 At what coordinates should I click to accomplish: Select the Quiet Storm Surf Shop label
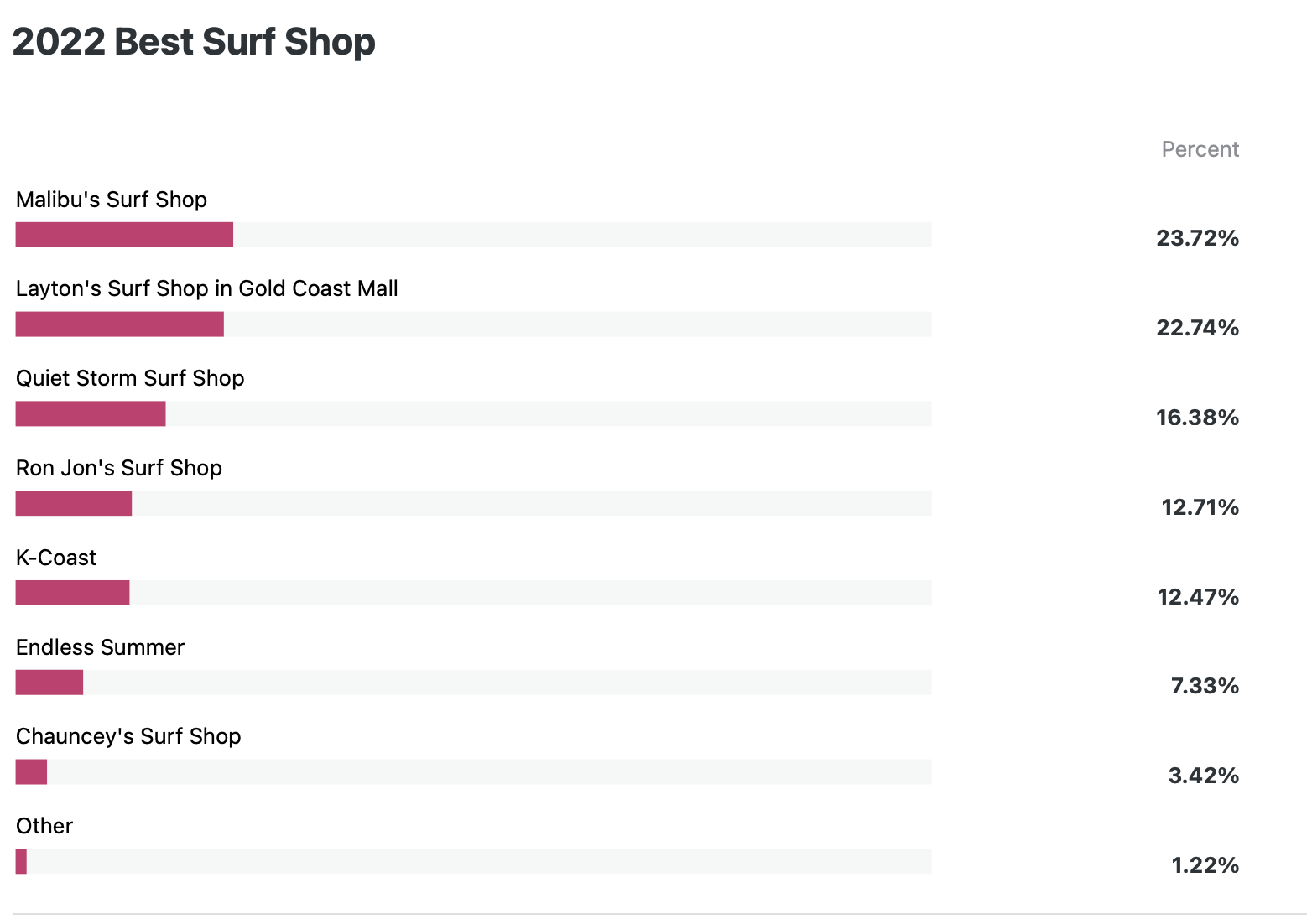(x=130, y=378)
